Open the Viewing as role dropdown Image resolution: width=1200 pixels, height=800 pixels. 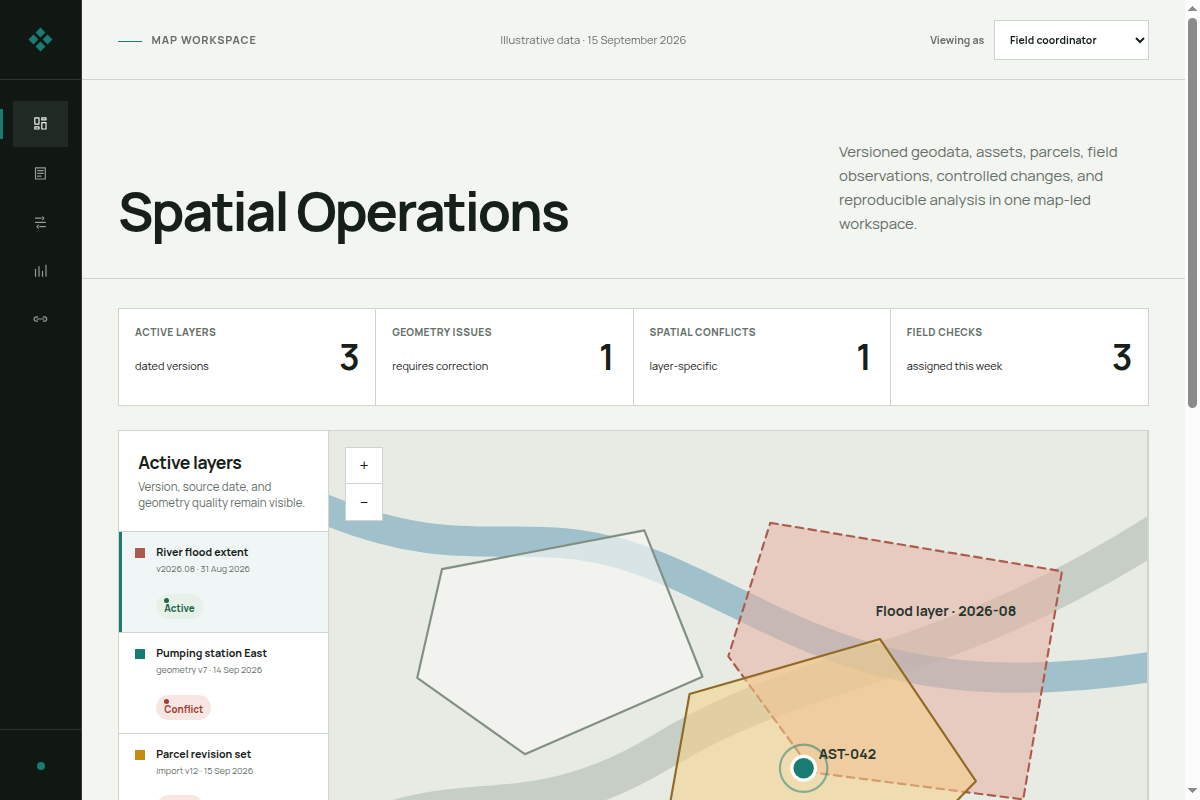pos(1071,40)
